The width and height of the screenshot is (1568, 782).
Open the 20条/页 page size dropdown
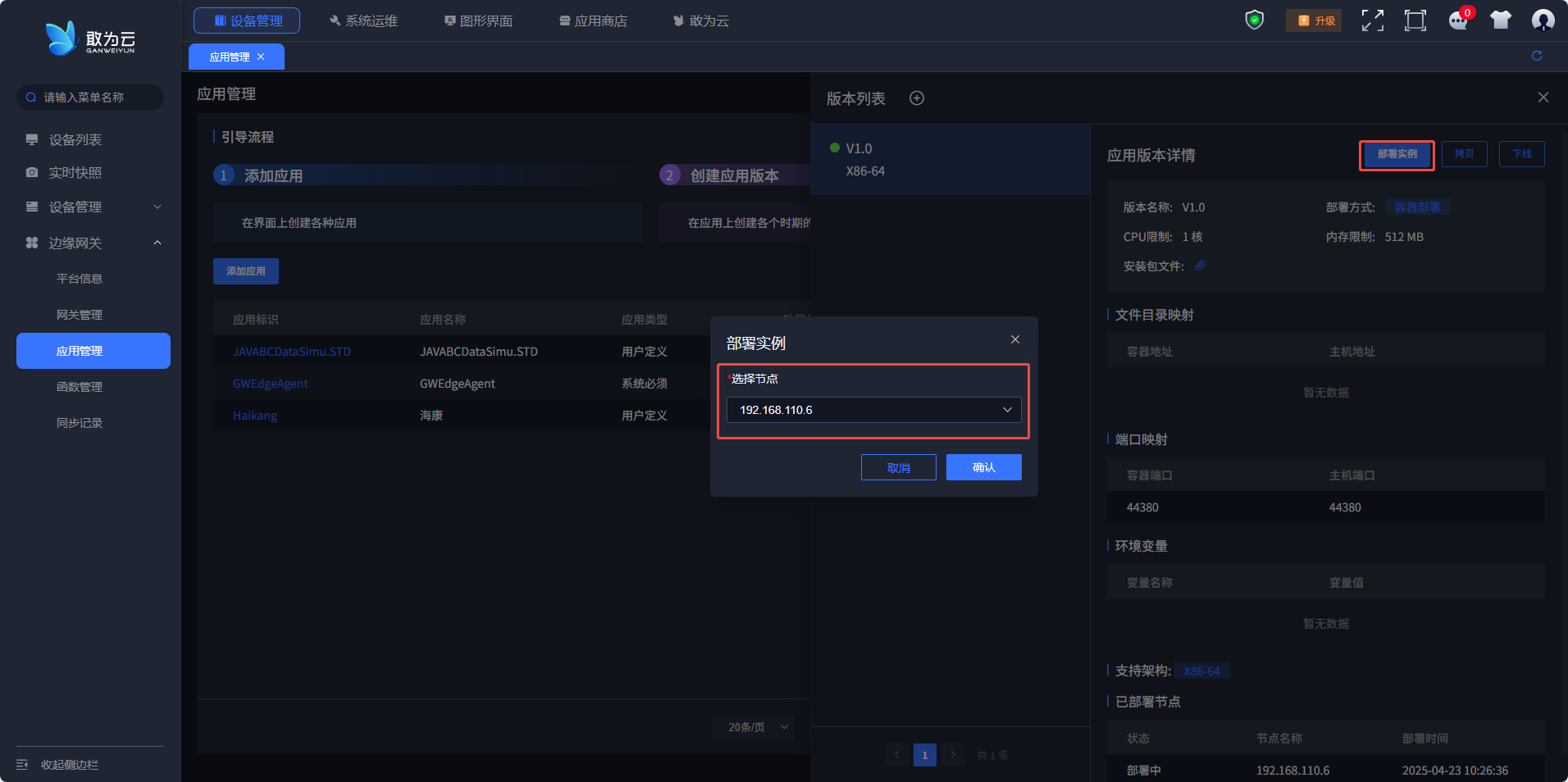[x=754, y=727]
